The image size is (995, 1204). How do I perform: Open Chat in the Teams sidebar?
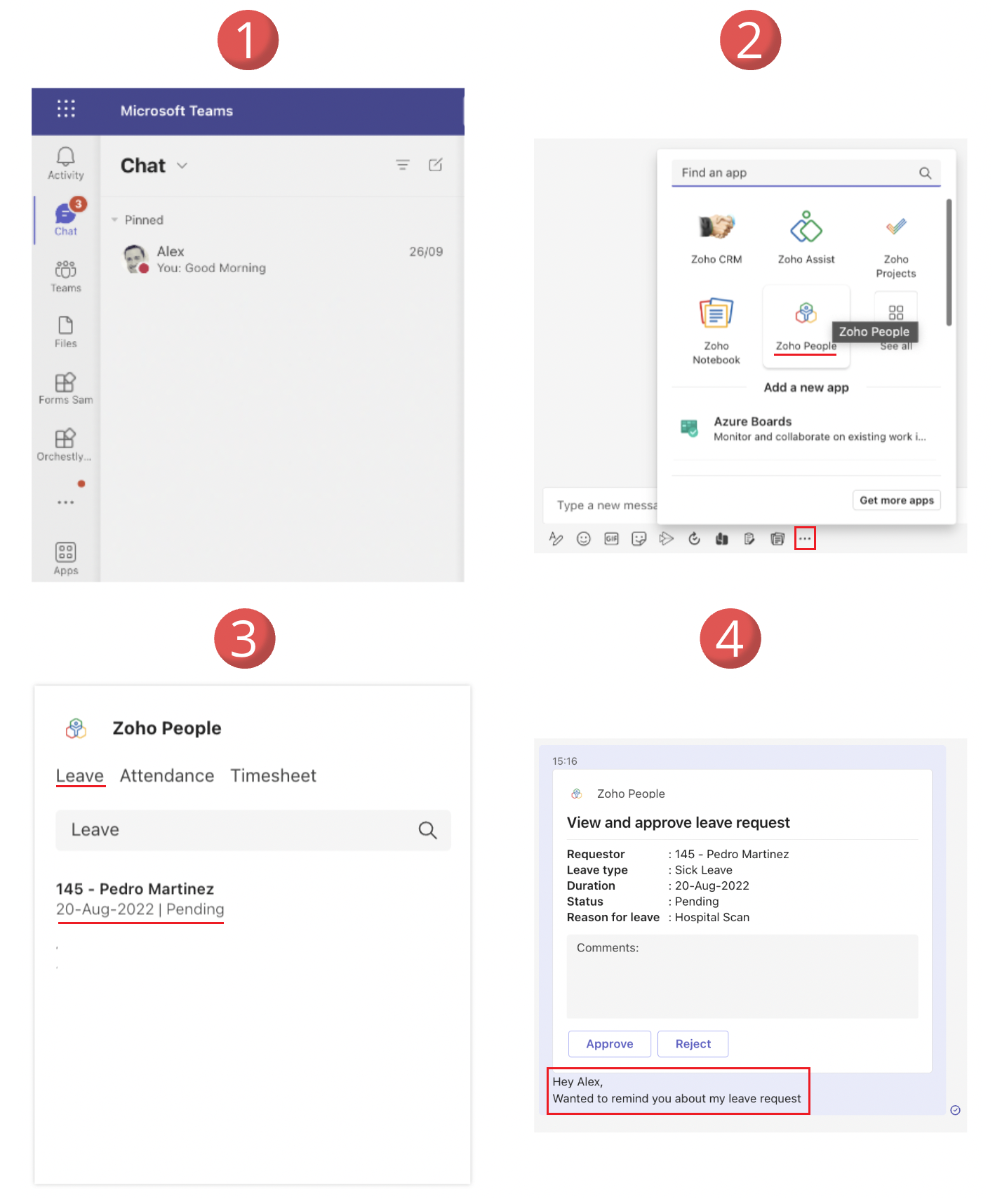point(66,218)
